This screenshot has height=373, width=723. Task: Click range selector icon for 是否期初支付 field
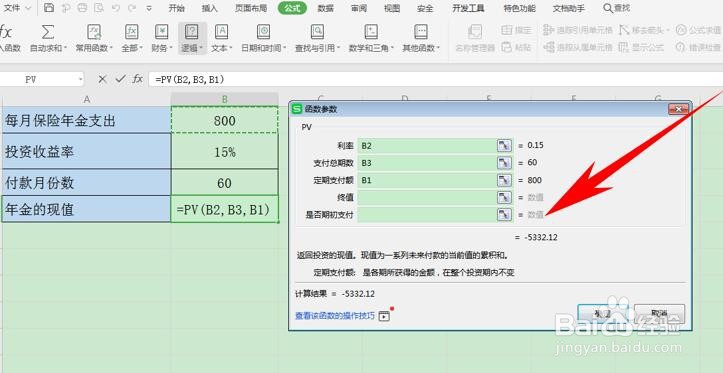tap(504, 214)
